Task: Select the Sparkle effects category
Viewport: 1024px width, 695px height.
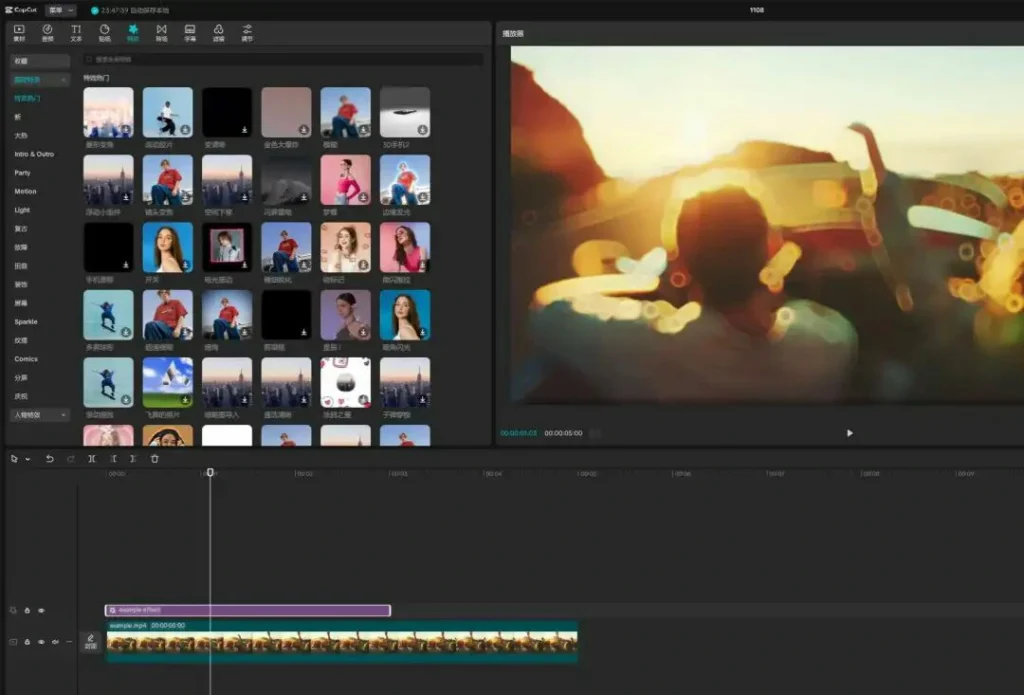Action: [x=26, y=322]
